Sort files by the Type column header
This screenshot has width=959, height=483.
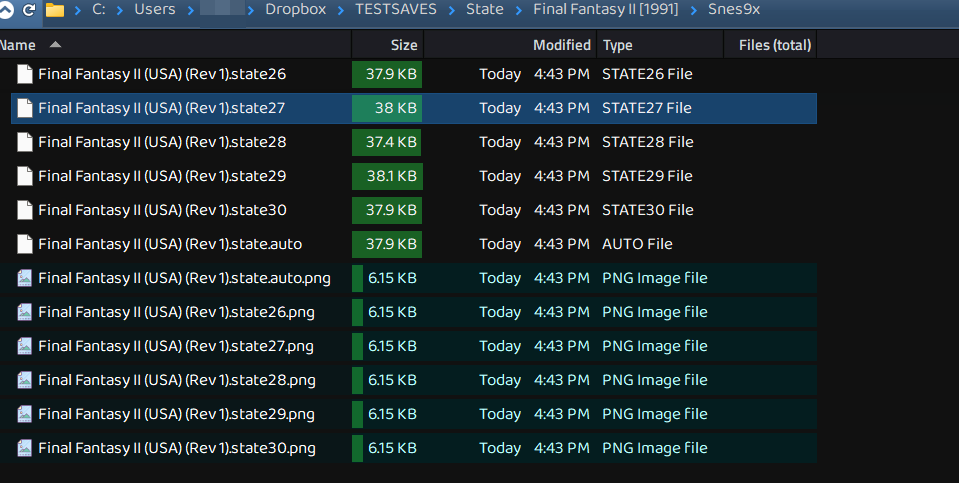click(x=618, y=45)
